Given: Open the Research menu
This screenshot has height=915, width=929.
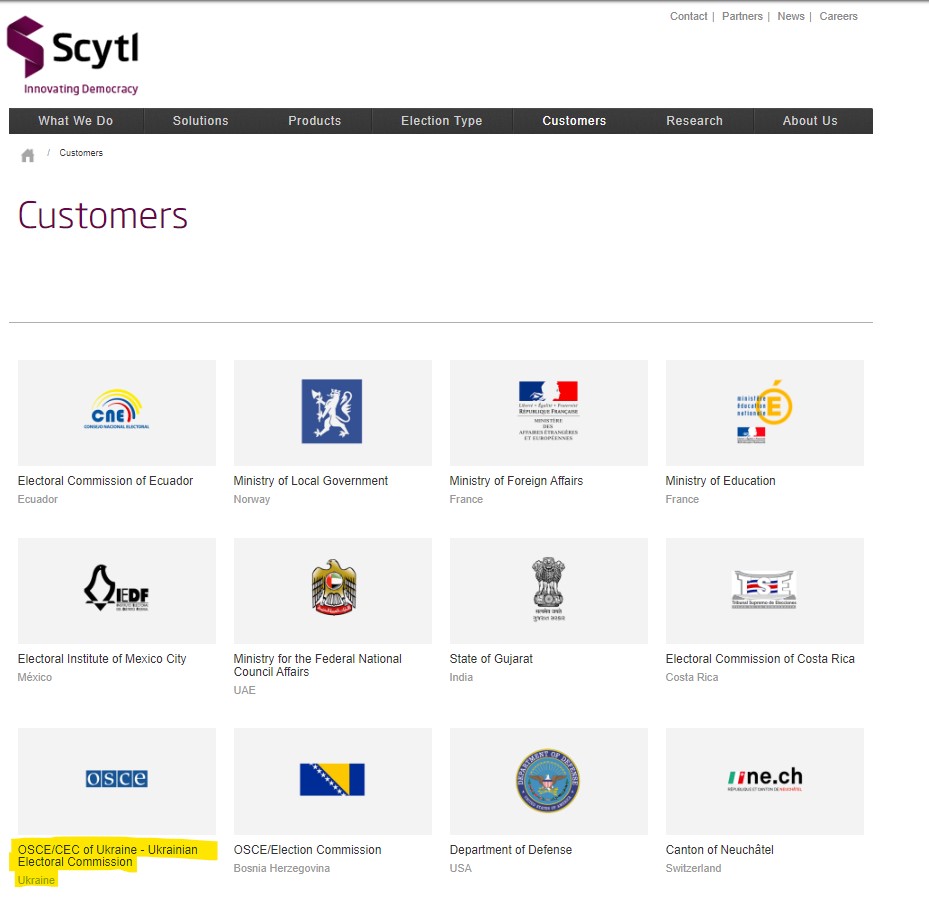Looking at the screenshot, I should [694, 121].
